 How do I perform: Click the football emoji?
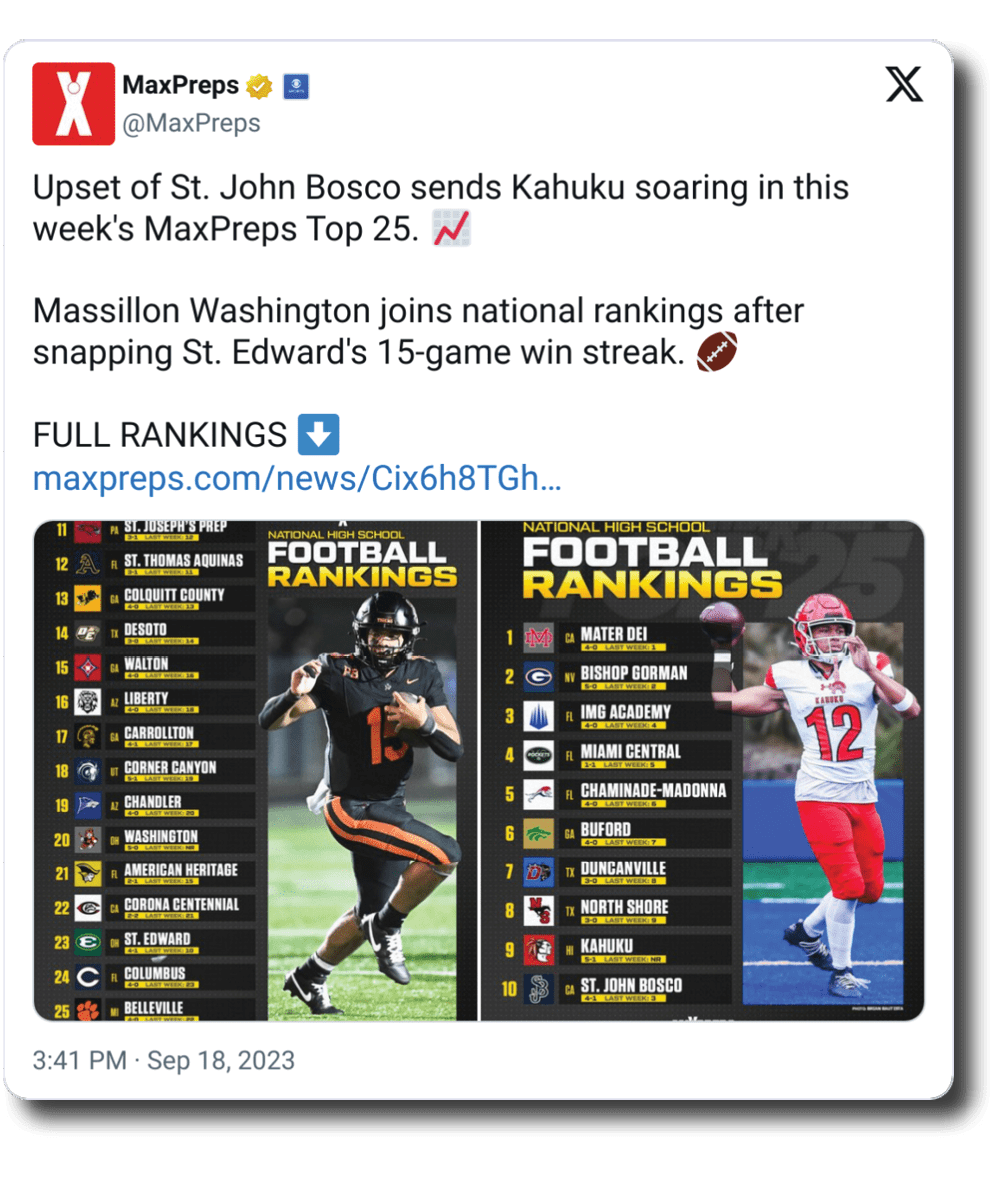tap(716, 352)
